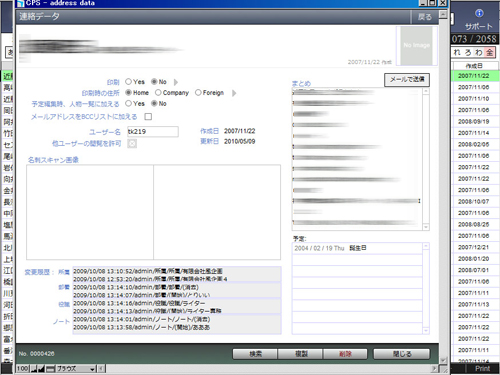Click the 複製 button
Viewport: 500px width, 375px height.
301,354
